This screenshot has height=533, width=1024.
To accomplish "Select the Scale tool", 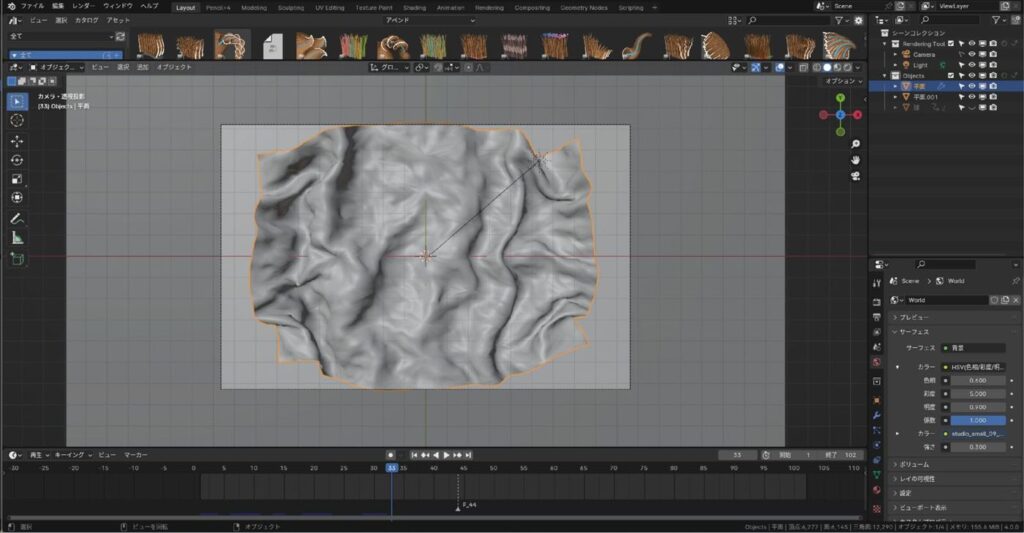I will [x=18, y=179].
